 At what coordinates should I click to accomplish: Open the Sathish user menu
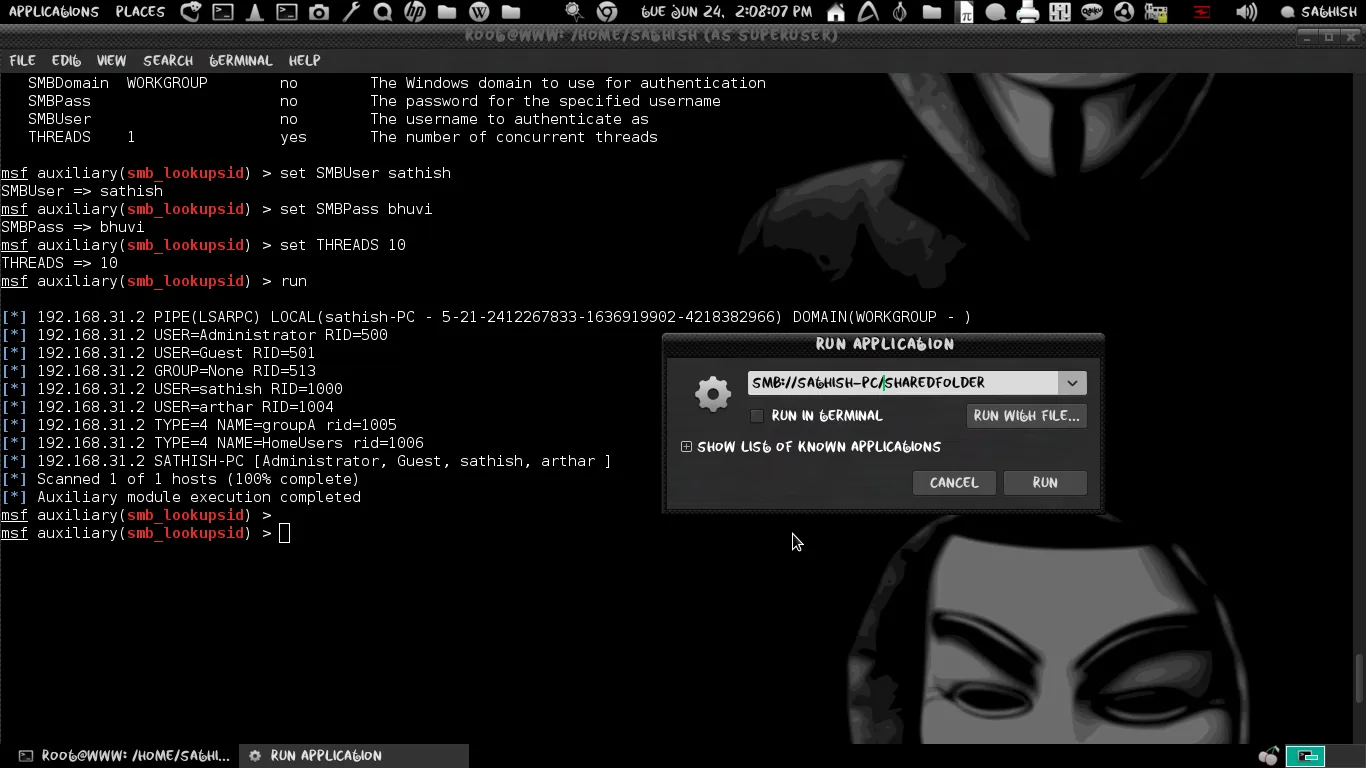[x=1319, y=12]
